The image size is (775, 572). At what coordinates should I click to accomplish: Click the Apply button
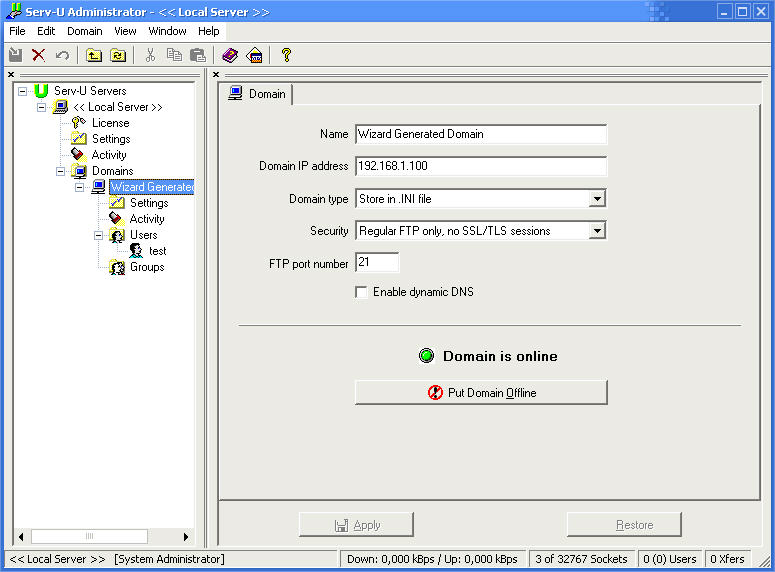coord(356,525)
